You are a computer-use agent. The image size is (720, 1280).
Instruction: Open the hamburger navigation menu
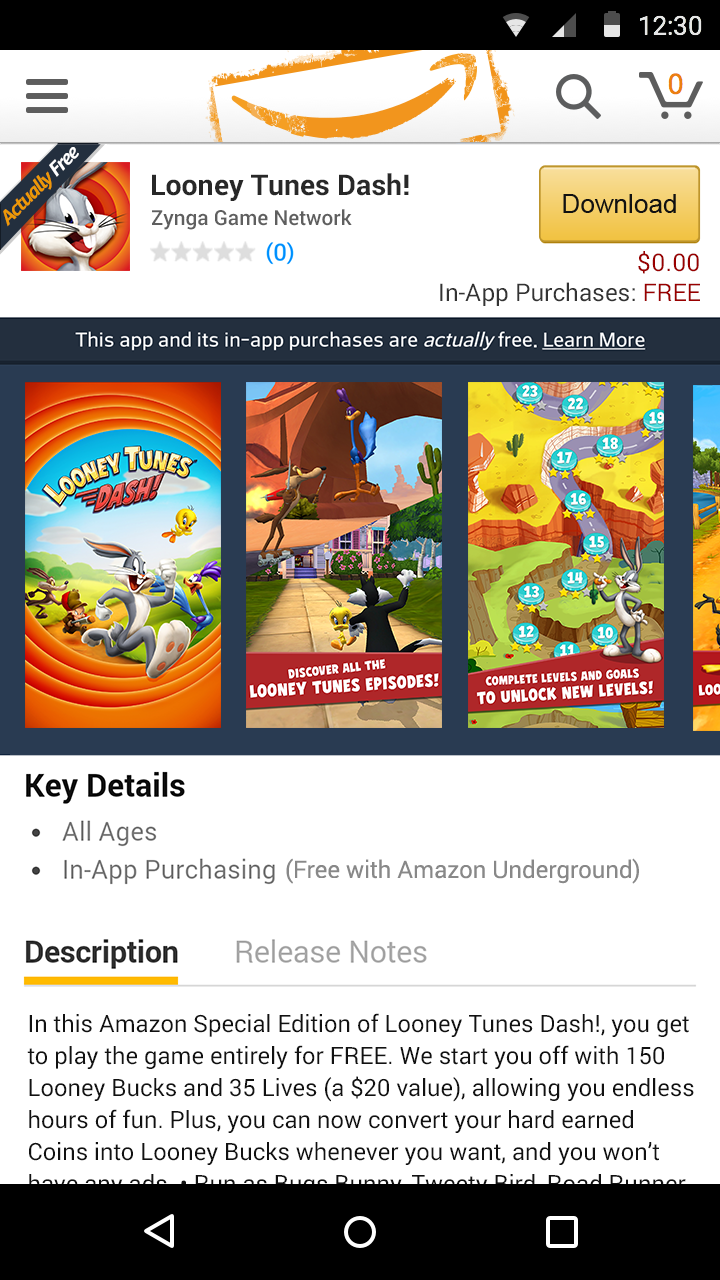coord(47,96)
